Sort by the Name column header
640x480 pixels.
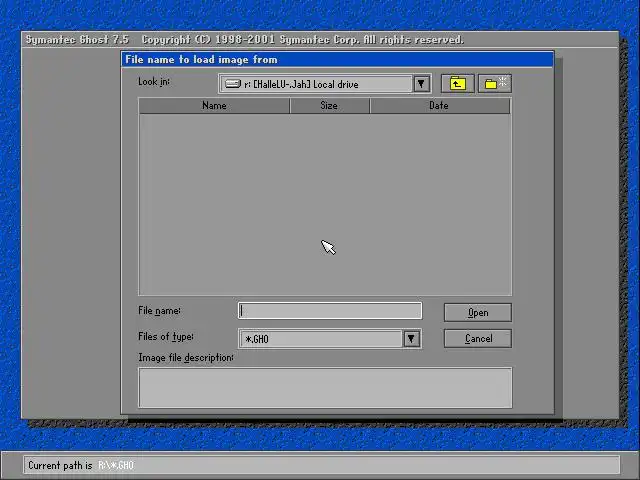(x=214, y=106)
